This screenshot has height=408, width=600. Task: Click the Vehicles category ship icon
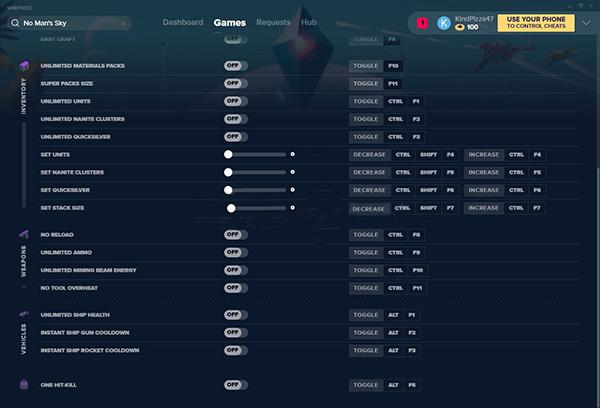[24, 315]
